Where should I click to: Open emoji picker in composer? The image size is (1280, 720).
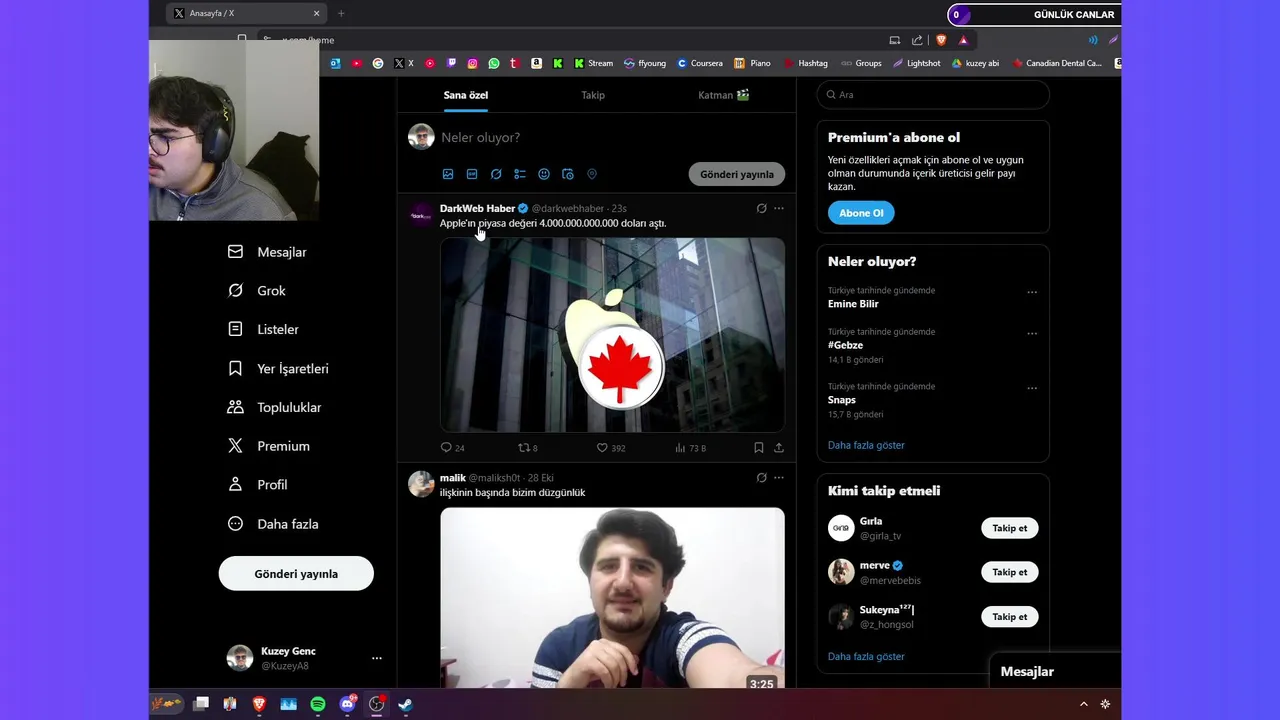[544, 174]
